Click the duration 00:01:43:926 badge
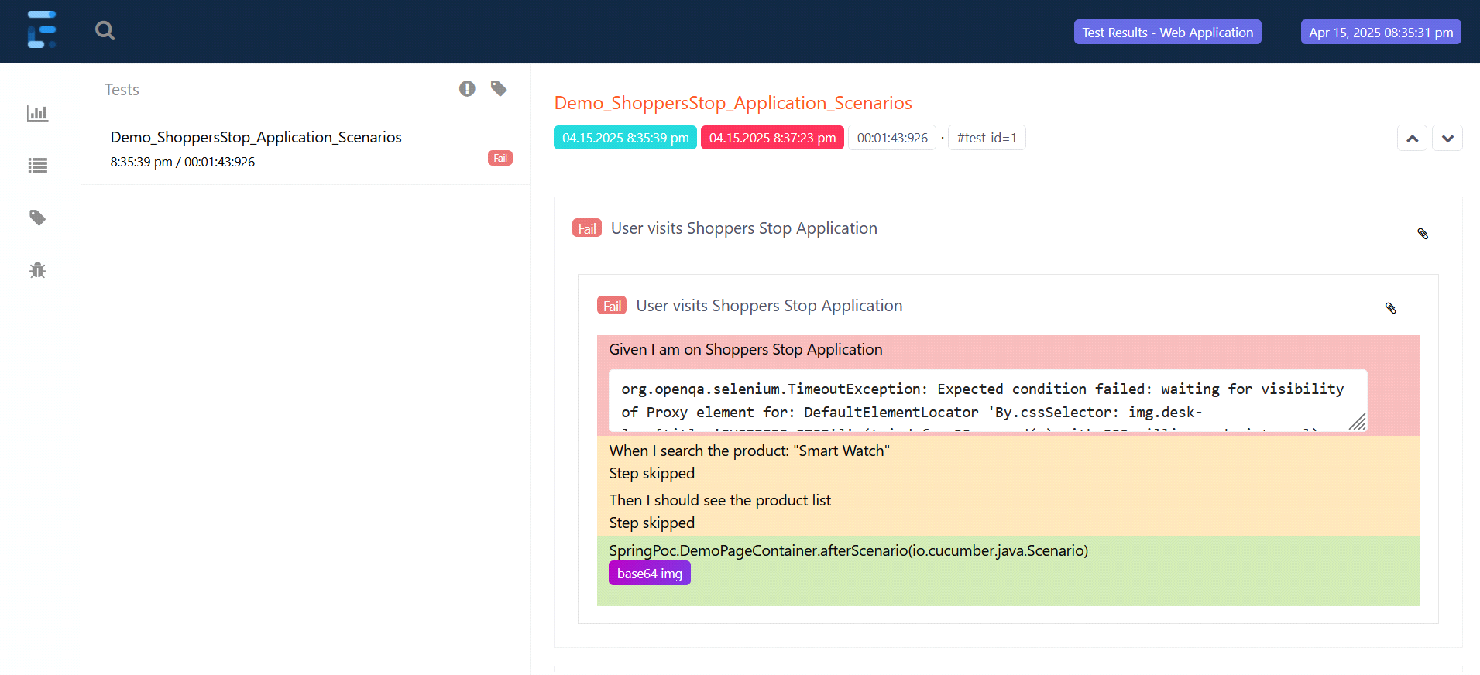This screenshot has width=1480, height=675. [892, 138]
